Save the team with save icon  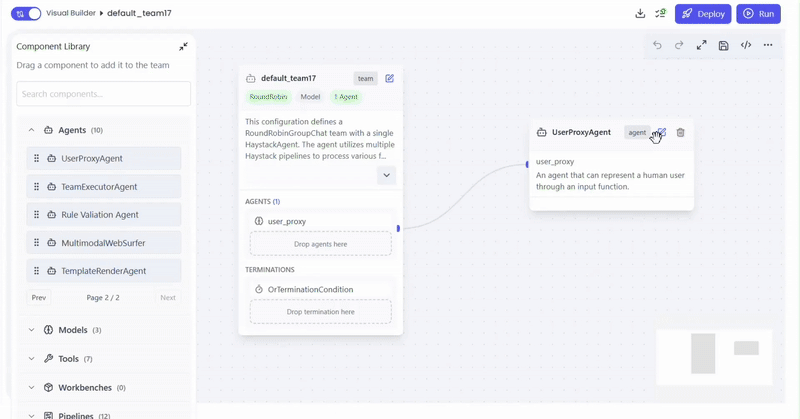click(723, 45)
